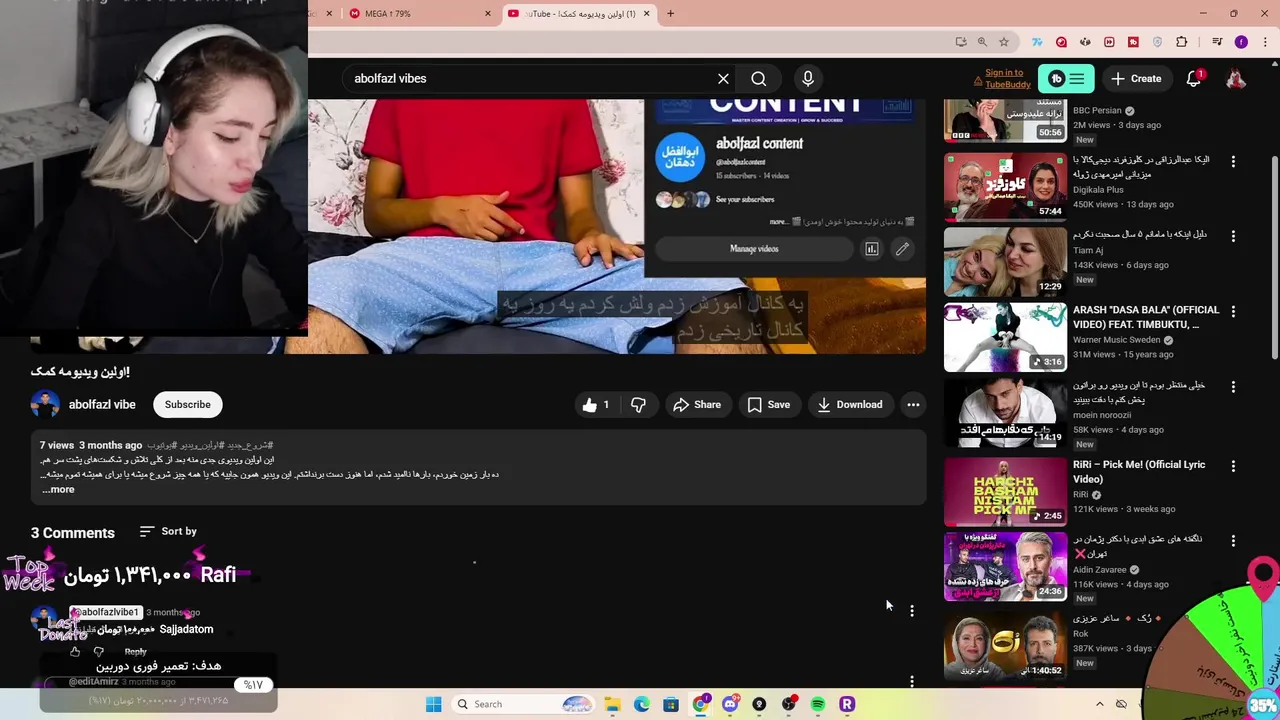Close the YouTube tab
Screen dimensions: 1280x720
click(647, 14)
